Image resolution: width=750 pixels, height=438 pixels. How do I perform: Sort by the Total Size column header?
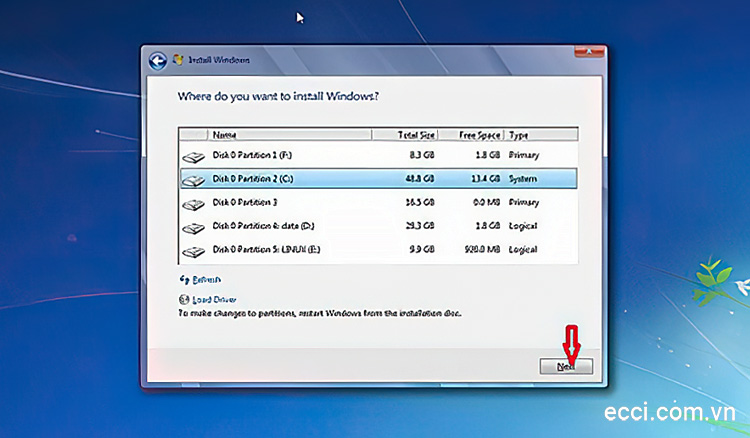pyautogui.click(x=405, y=135)
